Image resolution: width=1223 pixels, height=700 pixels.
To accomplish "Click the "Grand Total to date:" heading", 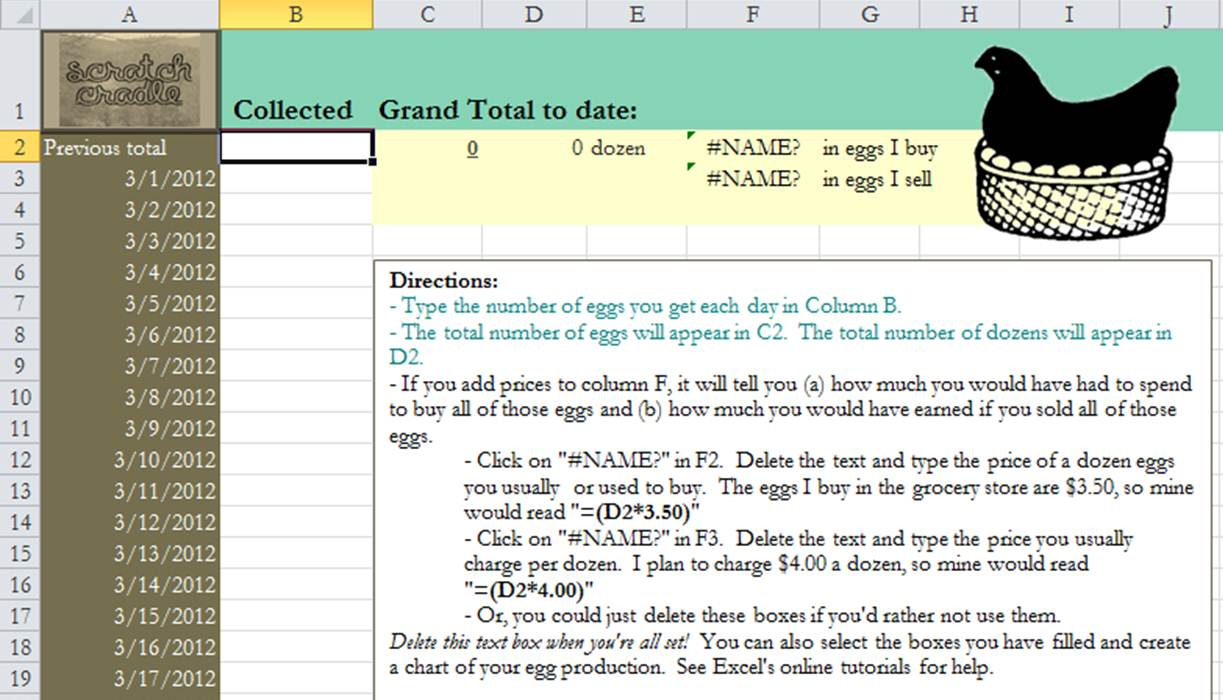I will click(x=508, y=110).
